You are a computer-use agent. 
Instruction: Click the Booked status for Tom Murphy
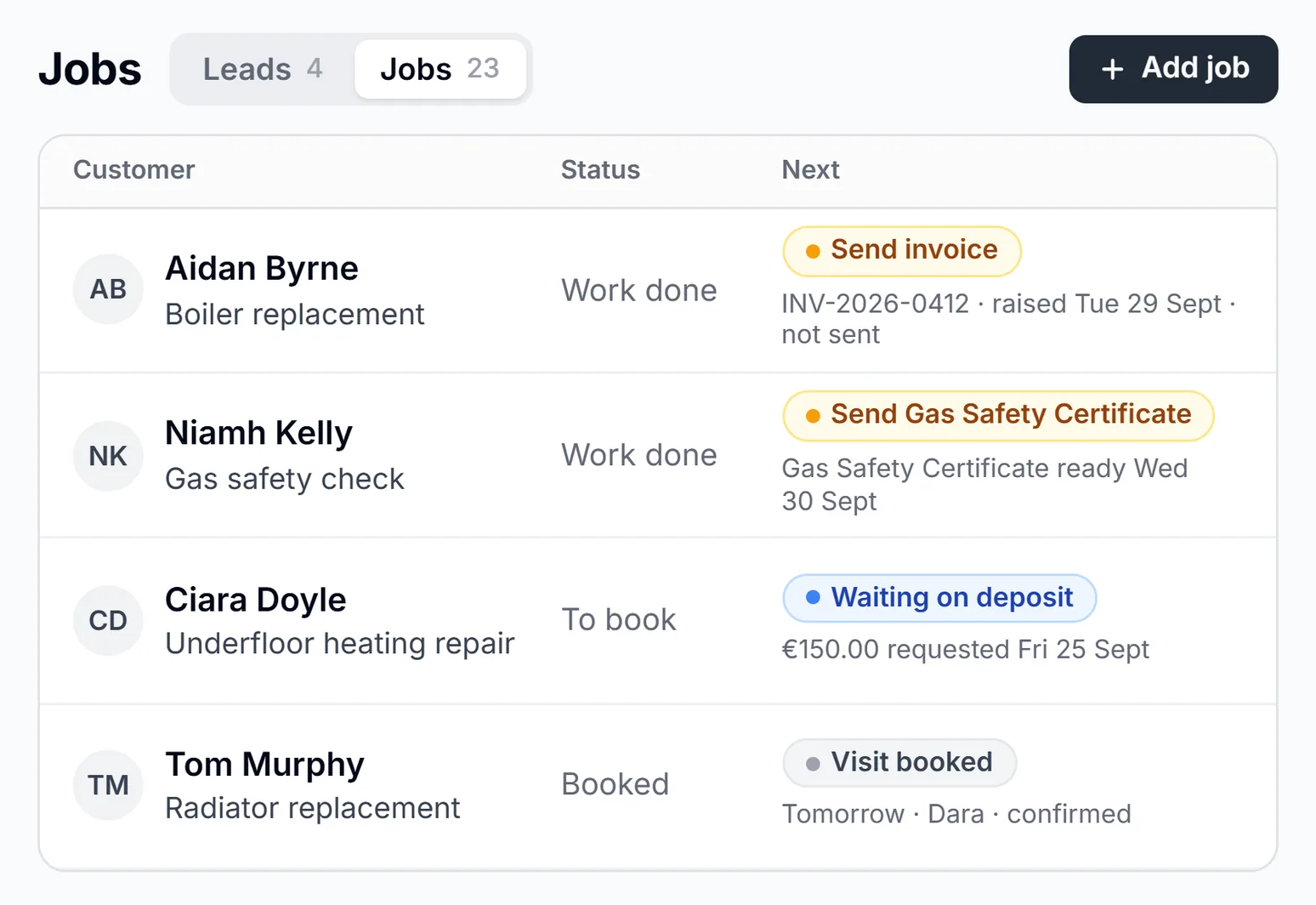click(x=615, y=785)
